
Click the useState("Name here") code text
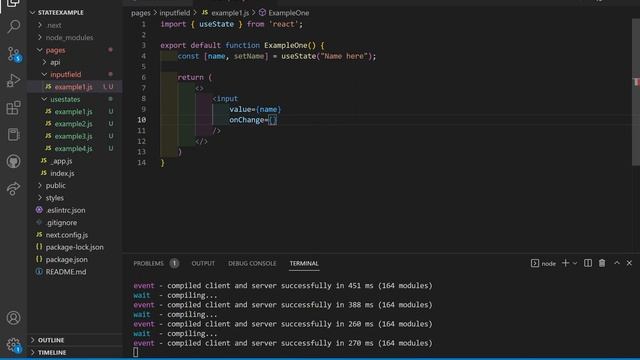pyautogui.click(x=327, y=56)
